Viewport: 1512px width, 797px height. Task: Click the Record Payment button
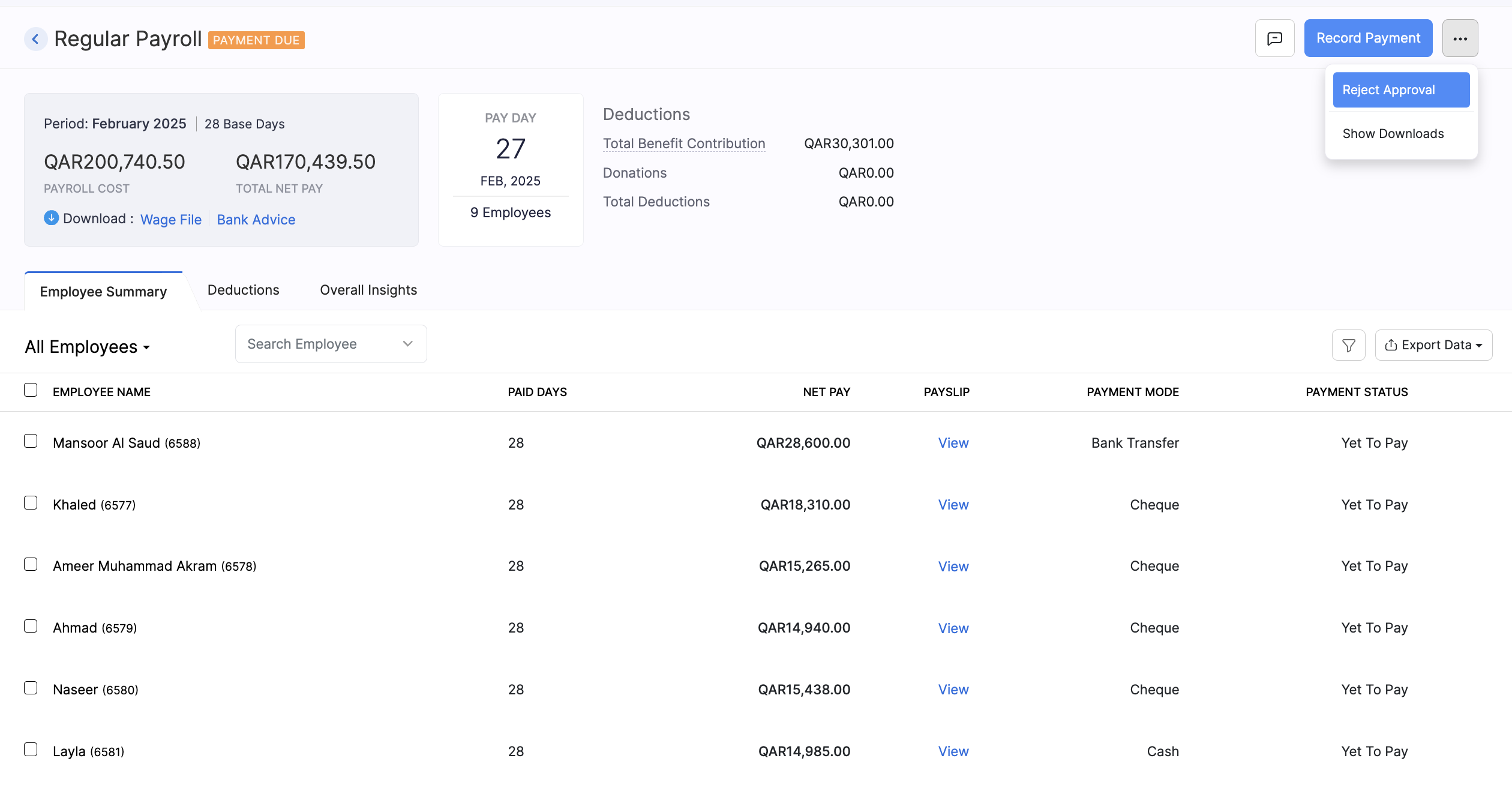(x=1369, y=38)
